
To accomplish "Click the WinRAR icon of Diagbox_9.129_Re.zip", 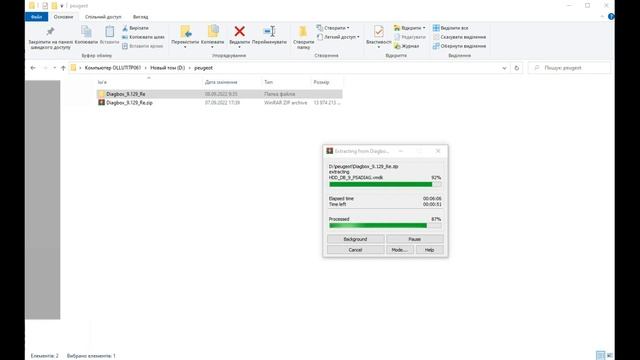I will tap(102, 103).
